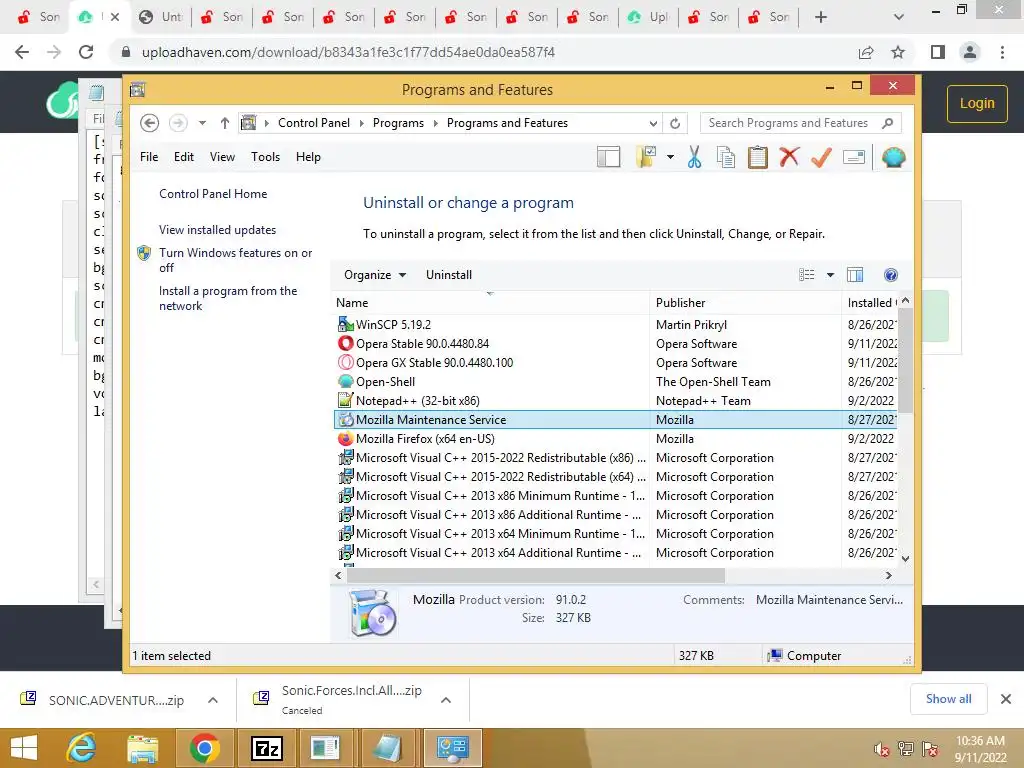Close the downloads bar

tap(1006, 699)
